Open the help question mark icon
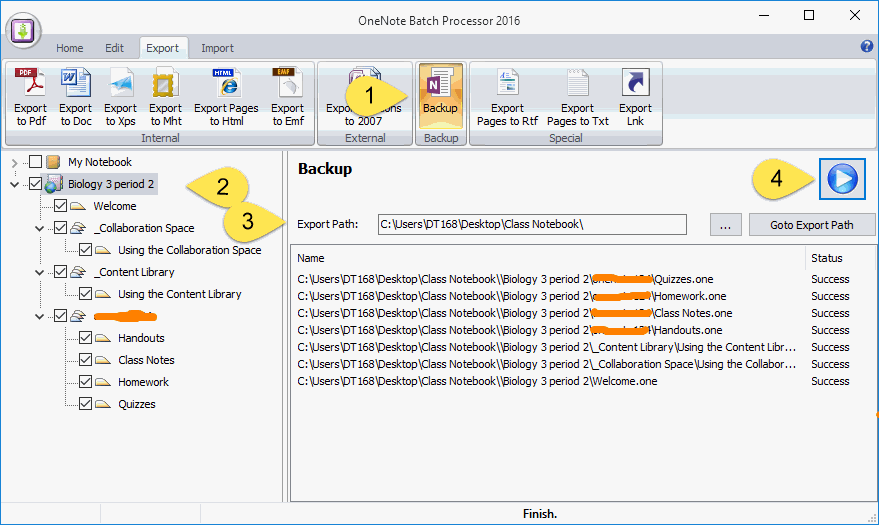The height and width of the screenshot is (525, 879). tap(867, 47)
